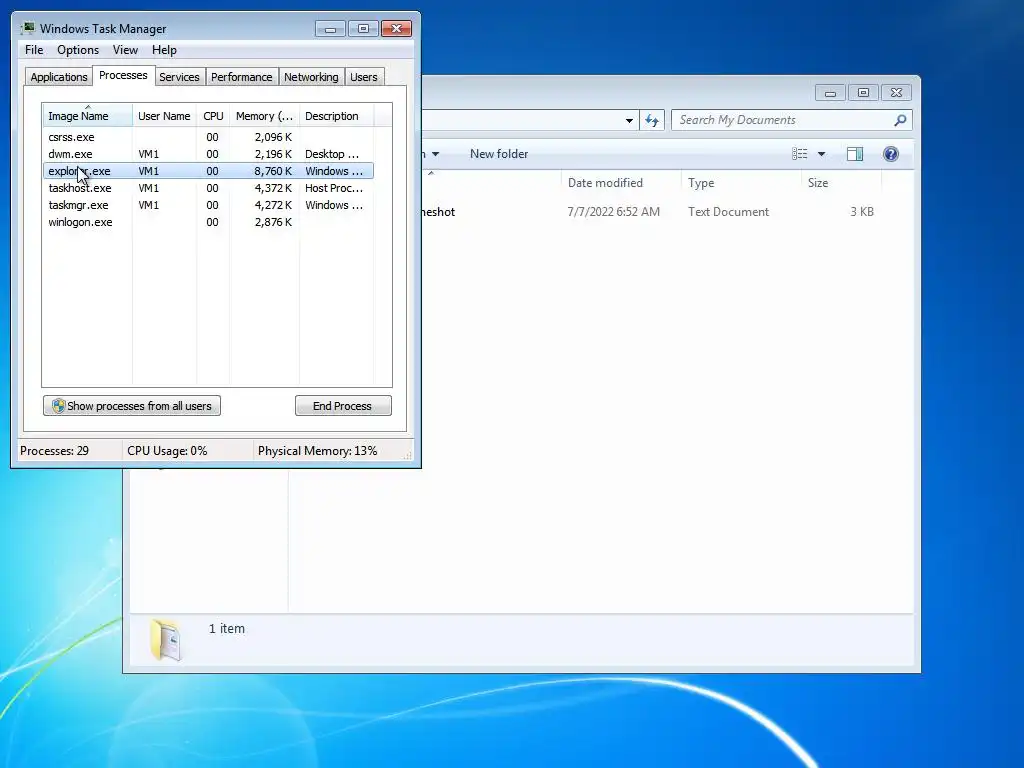Viewport: 1024px width, 768px height.
Task: Select the winlogon.exe process row
Action: pyautogui.click(x=208, y=222)
